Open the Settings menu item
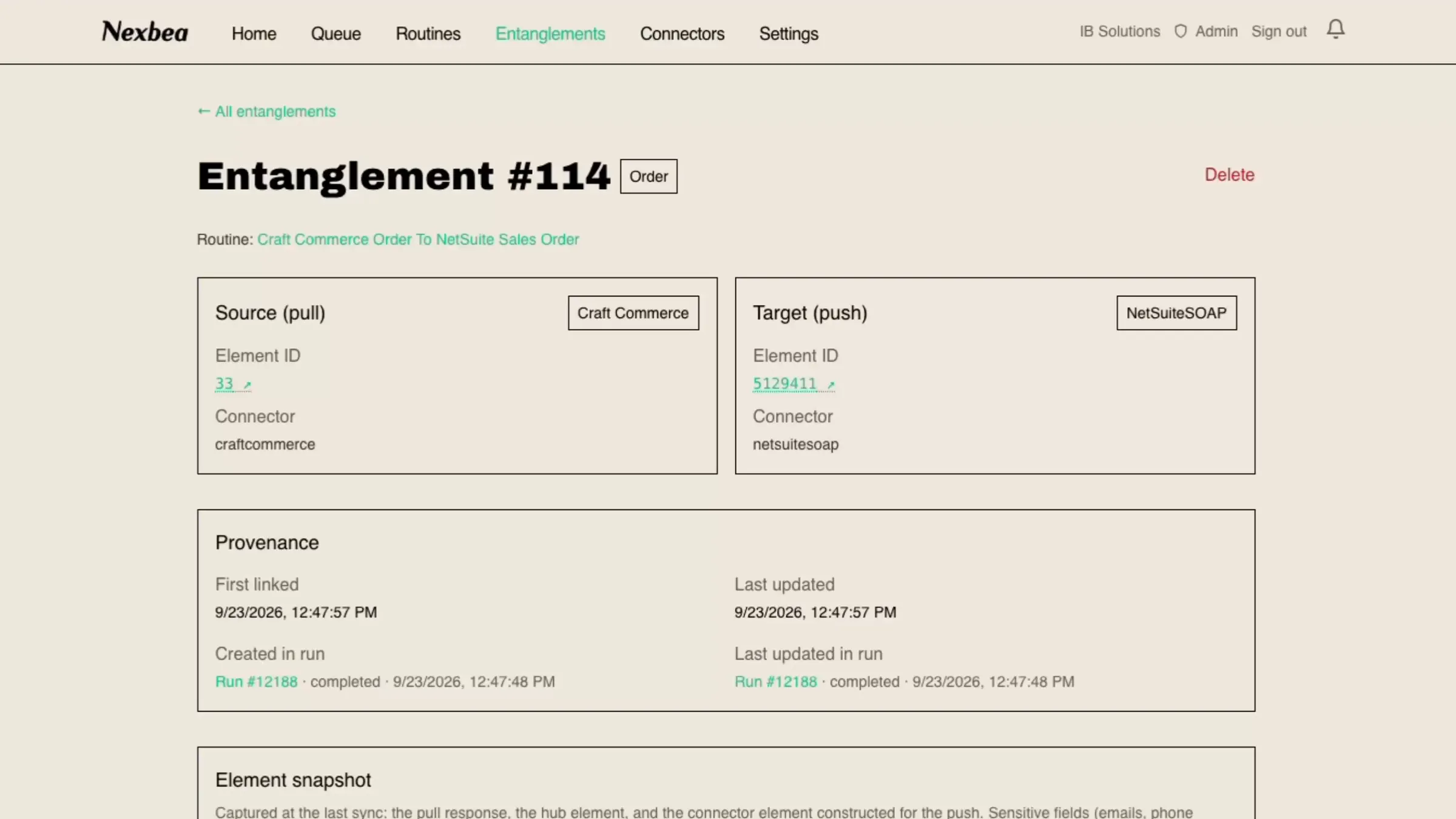 click(789, 34)
